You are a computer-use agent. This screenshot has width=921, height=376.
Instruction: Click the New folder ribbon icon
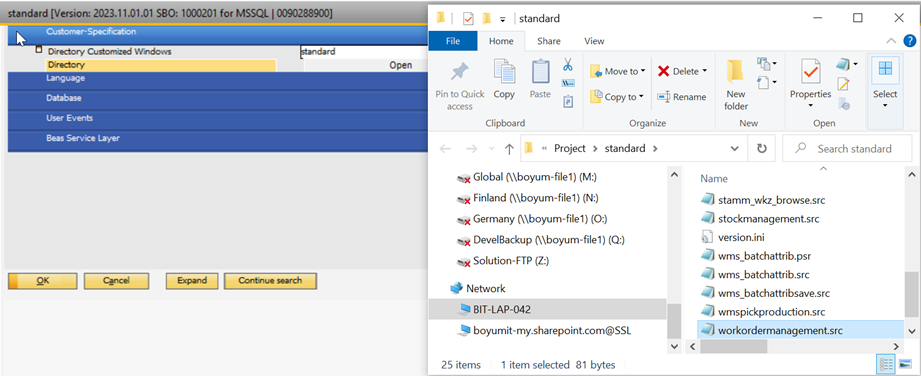[735, 72]
